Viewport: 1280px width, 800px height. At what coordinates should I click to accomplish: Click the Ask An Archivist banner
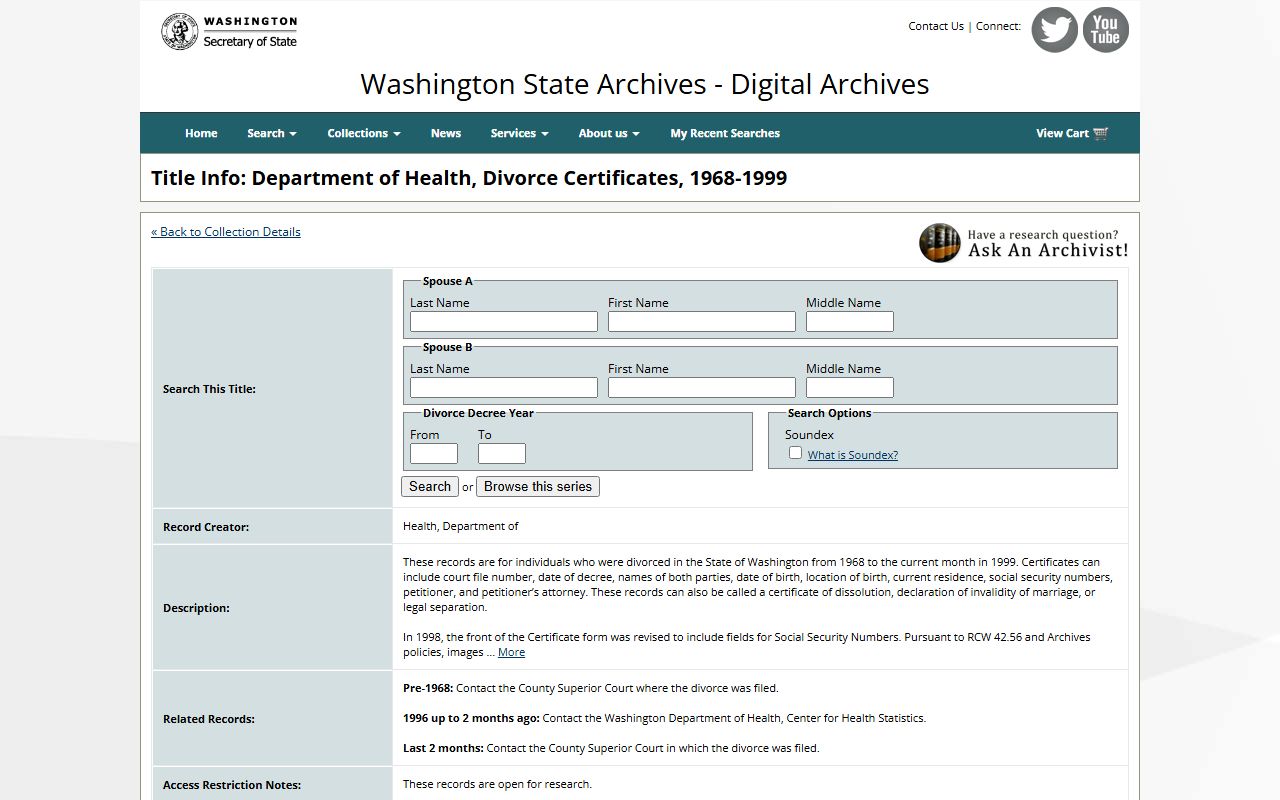click(1024, 243)
